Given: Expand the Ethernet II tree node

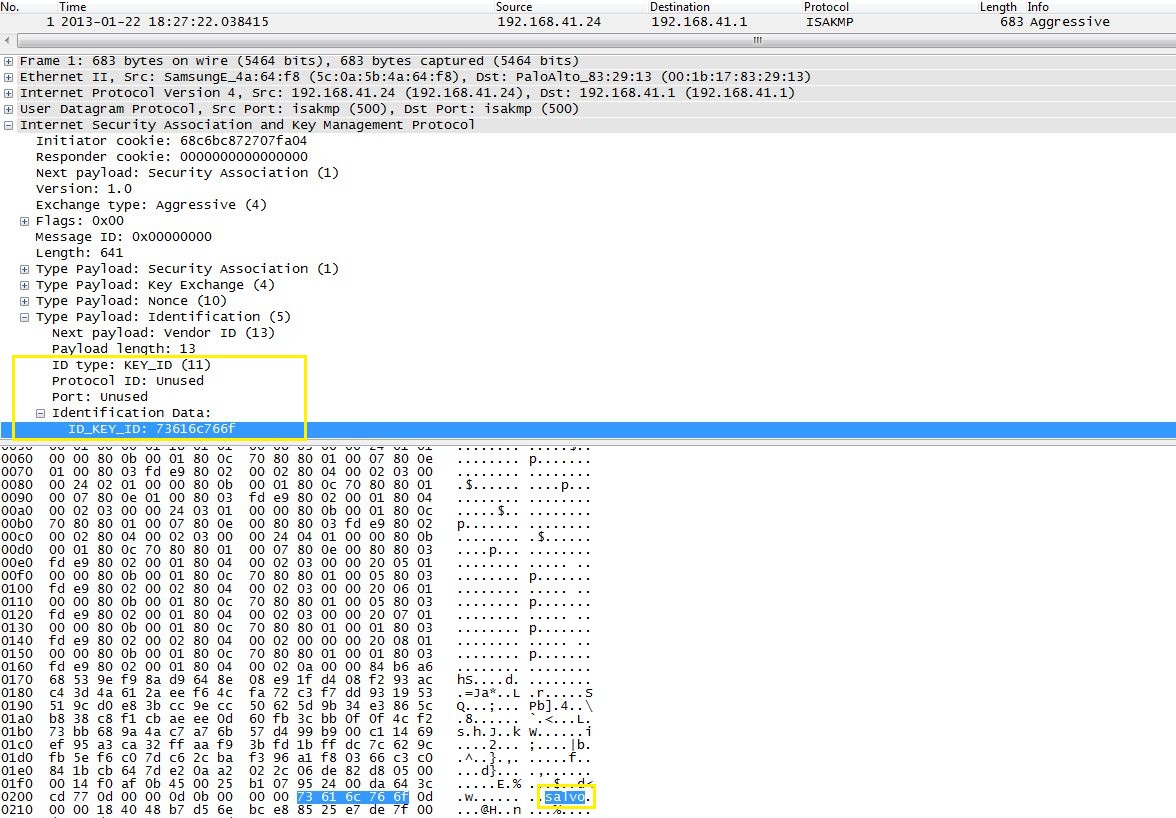Looking at the screenshot, I should coord(8,77).
